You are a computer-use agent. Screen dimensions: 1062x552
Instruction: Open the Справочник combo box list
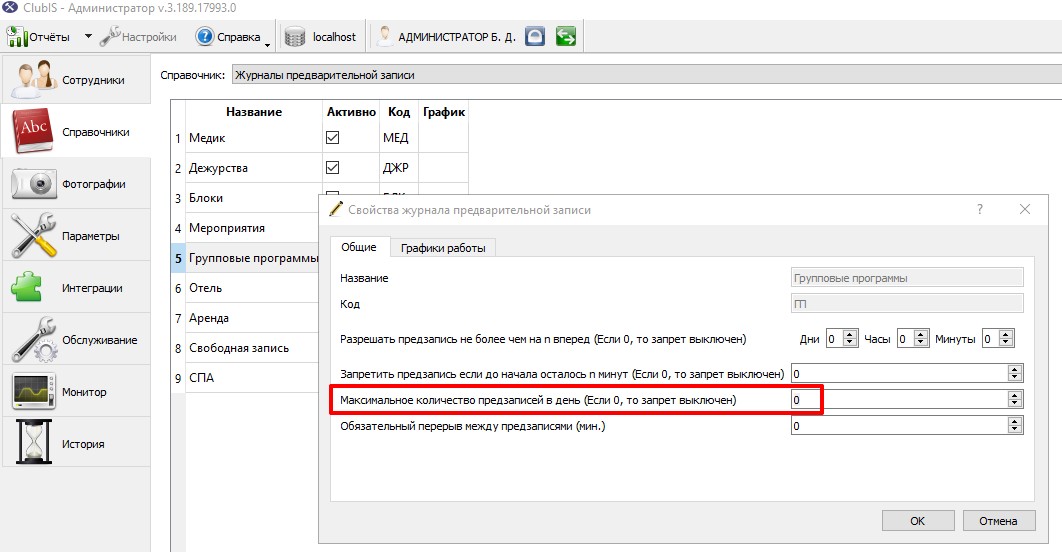(x=647, y=75)
